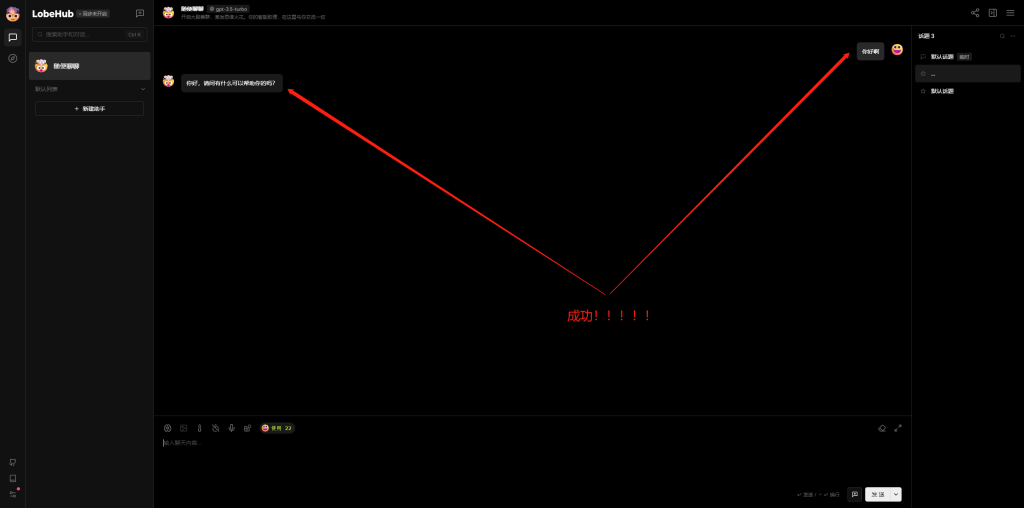The width and height of the screenshot is (1024, 508).
Task: Collapse the default list section chevron
Action: (x=143, y=89)
